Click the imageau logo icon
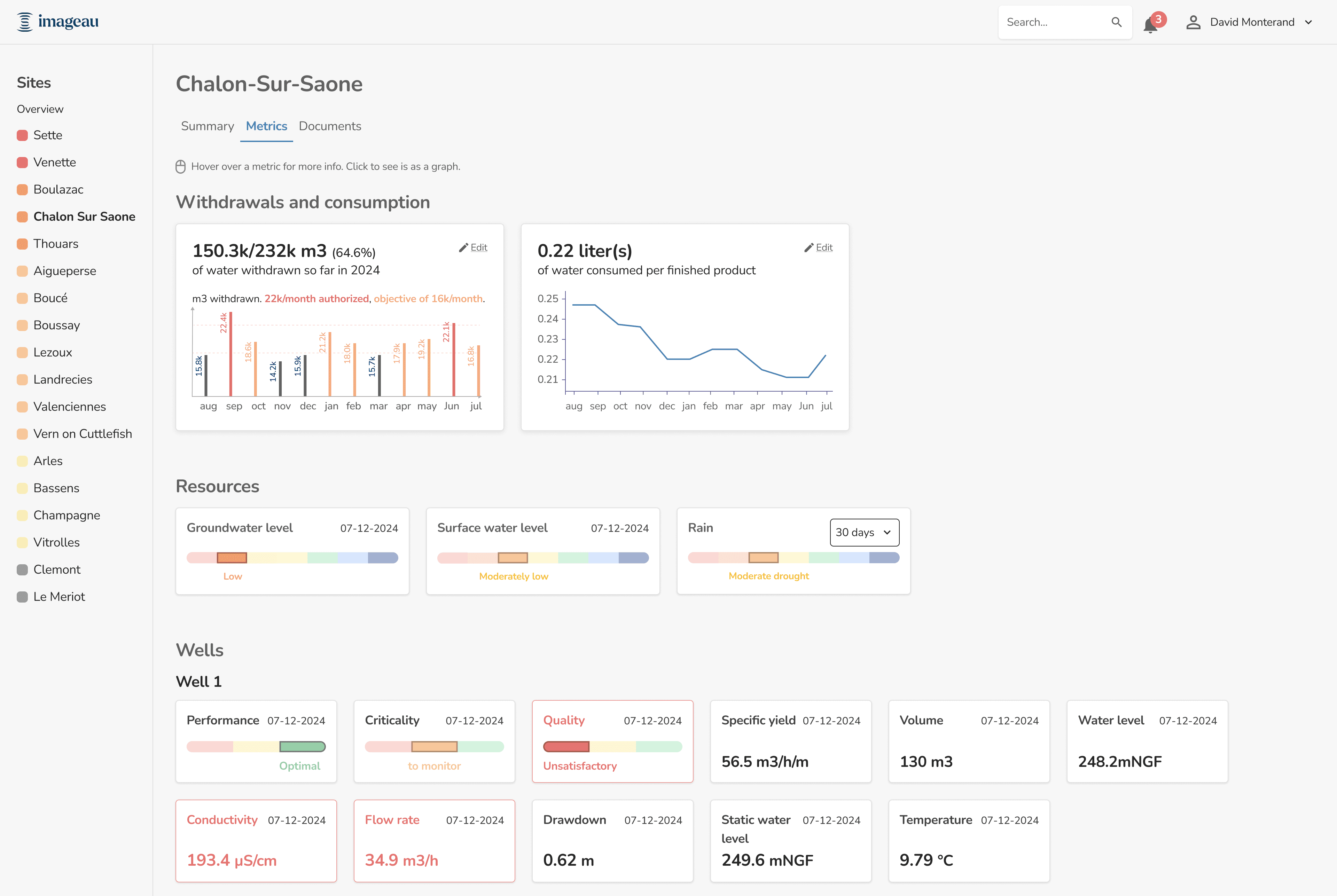 (x=25, y=22)
